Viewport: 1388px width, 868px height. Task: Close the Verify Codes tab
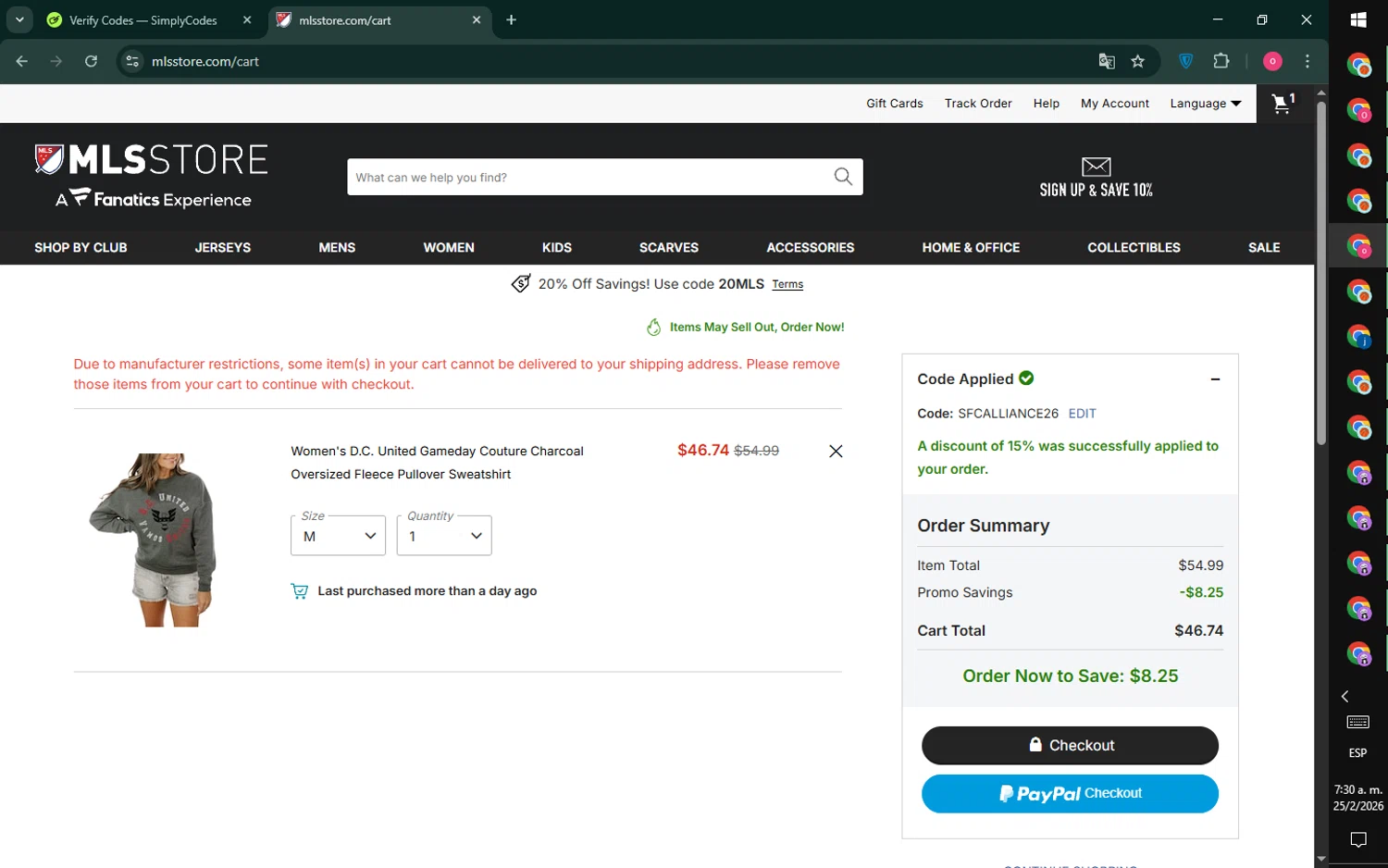click(x=247, y=19)
